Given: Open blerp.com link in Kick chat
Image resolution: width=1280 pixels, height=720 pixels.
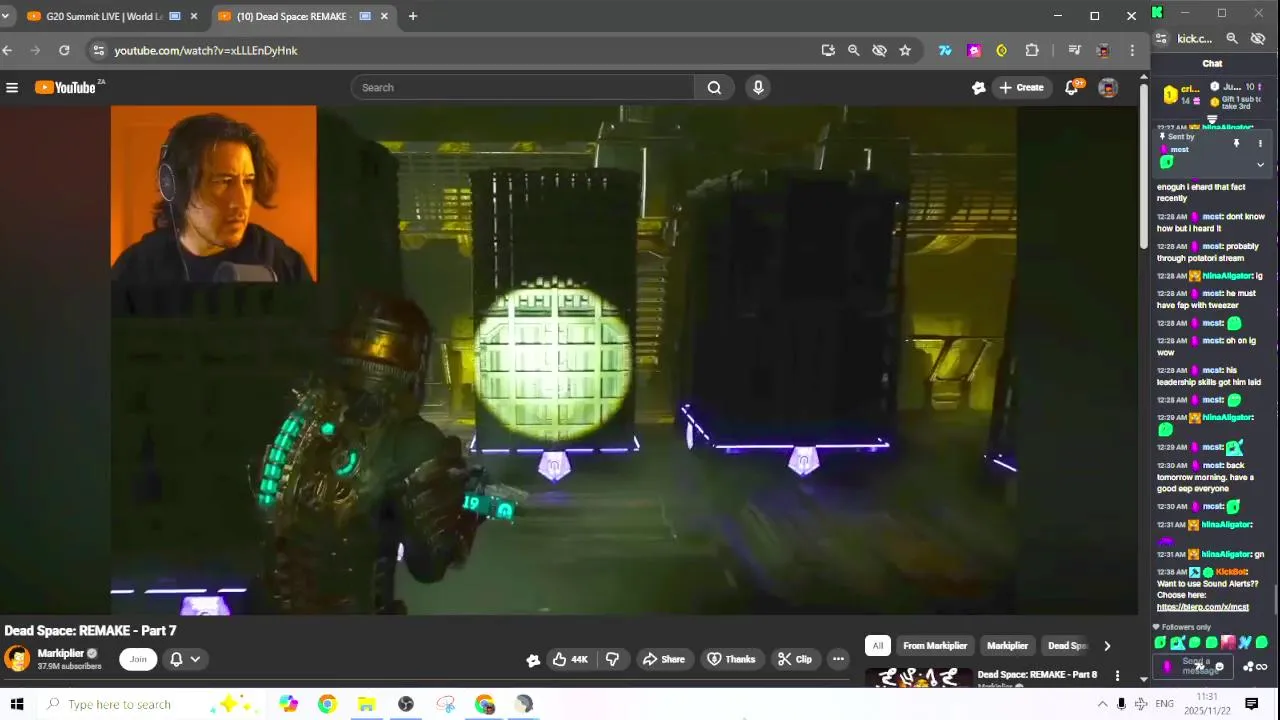Looking at the screenshot, I should coord(1203,607).
